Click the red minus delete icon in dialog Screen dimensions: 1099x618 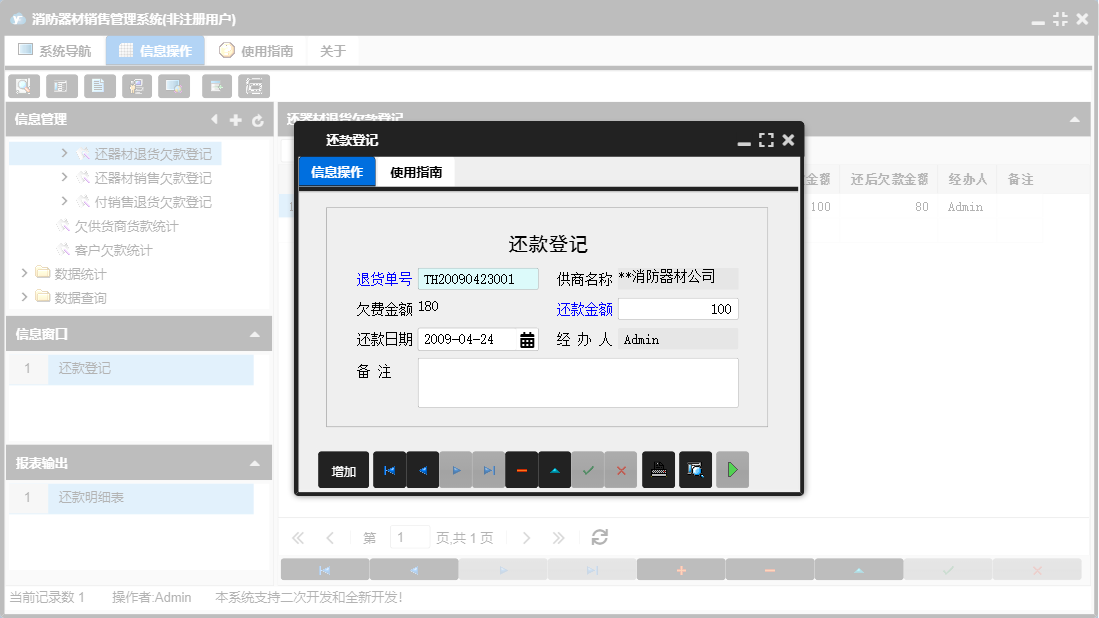click(x=521, y=469)
